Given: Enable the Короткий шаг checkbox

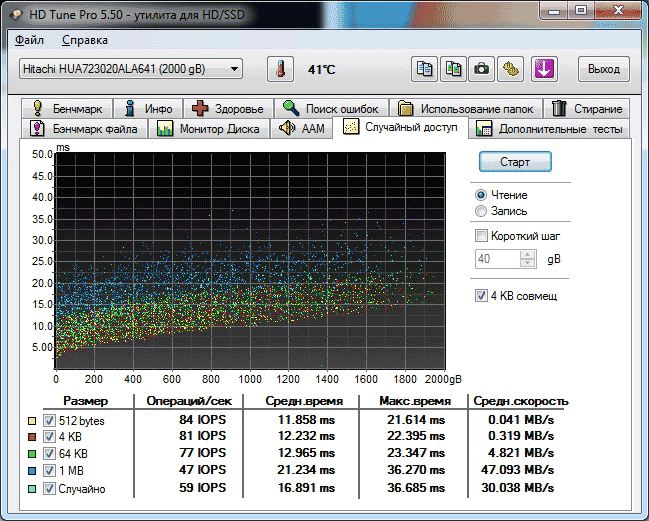Looking at the screenshot, I should coord(482,237).
